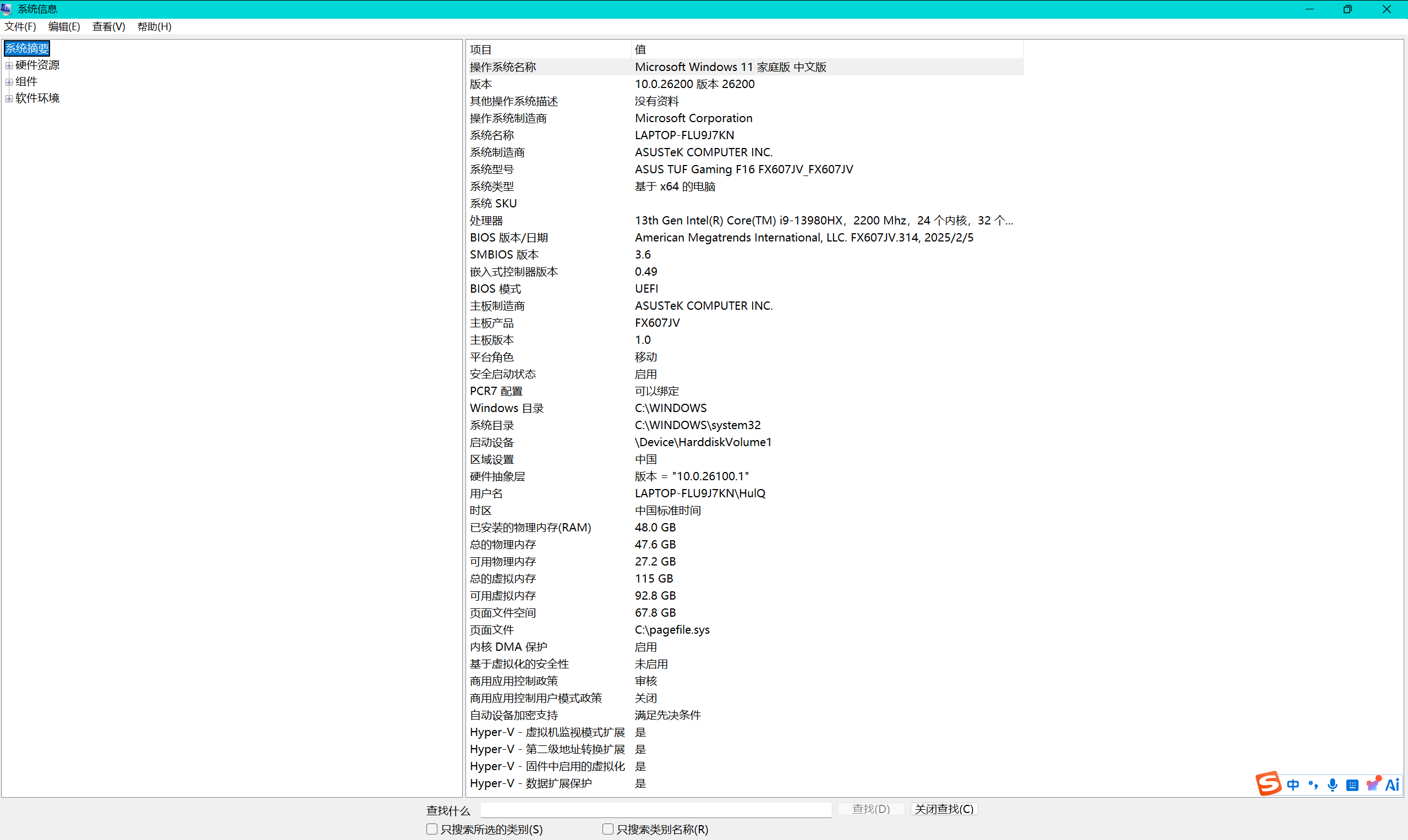Select the 可用物理内存 row
Screen dimensions: 1408x840
click(x=745, y=561)
